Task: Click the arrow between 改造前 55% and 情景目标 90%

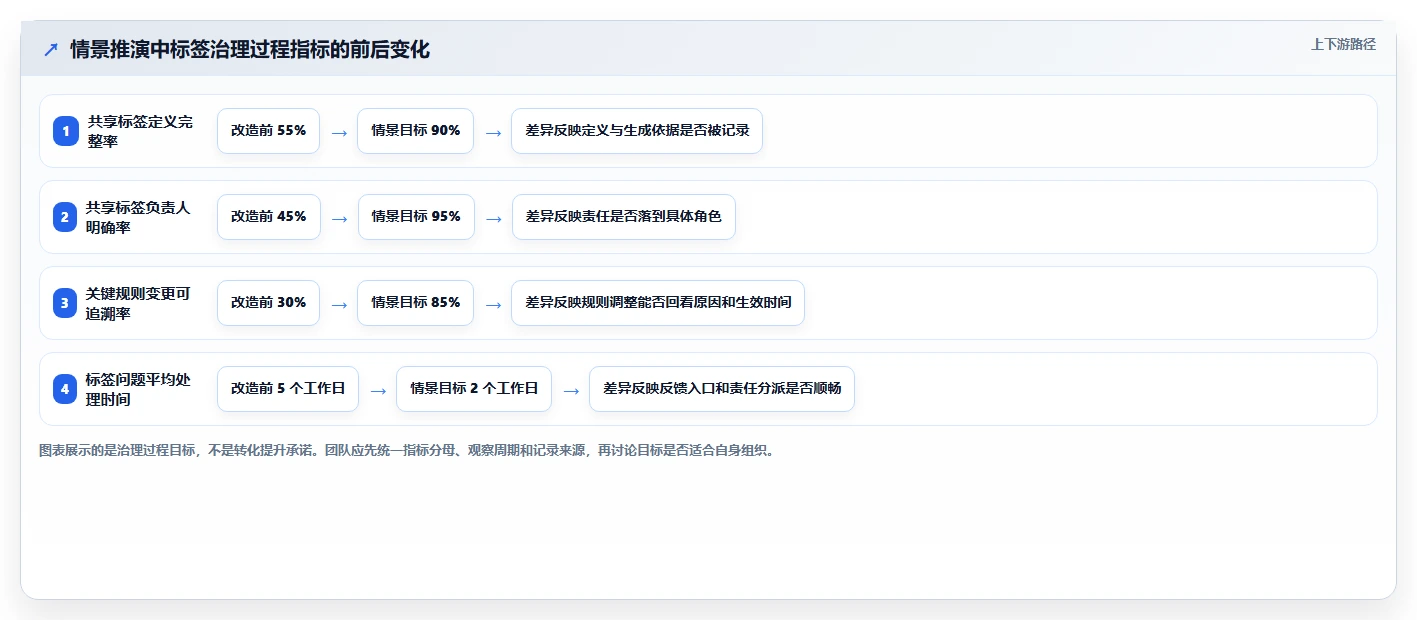Action: point(339,132)
